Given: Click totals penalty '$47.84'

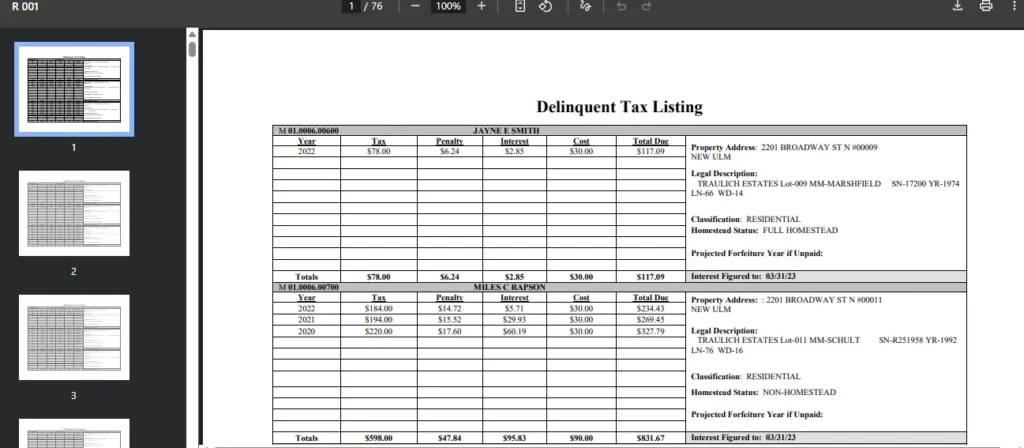Looking at the screenshot, I should coord(450,438).
